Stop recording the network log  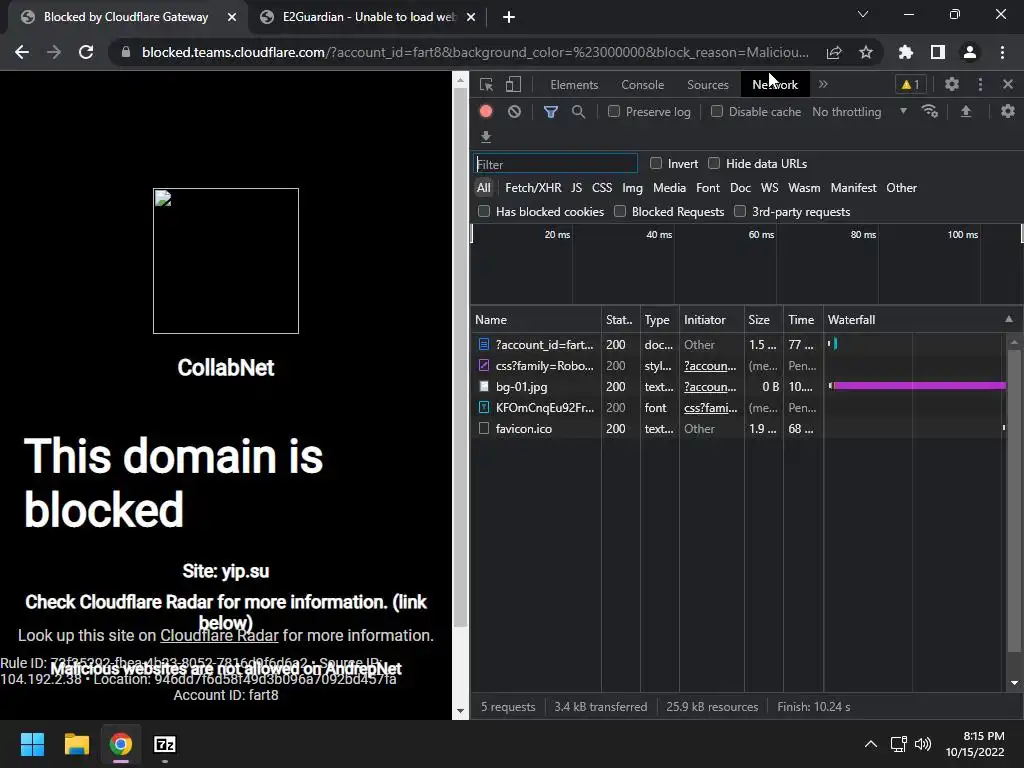pos(486,111)
